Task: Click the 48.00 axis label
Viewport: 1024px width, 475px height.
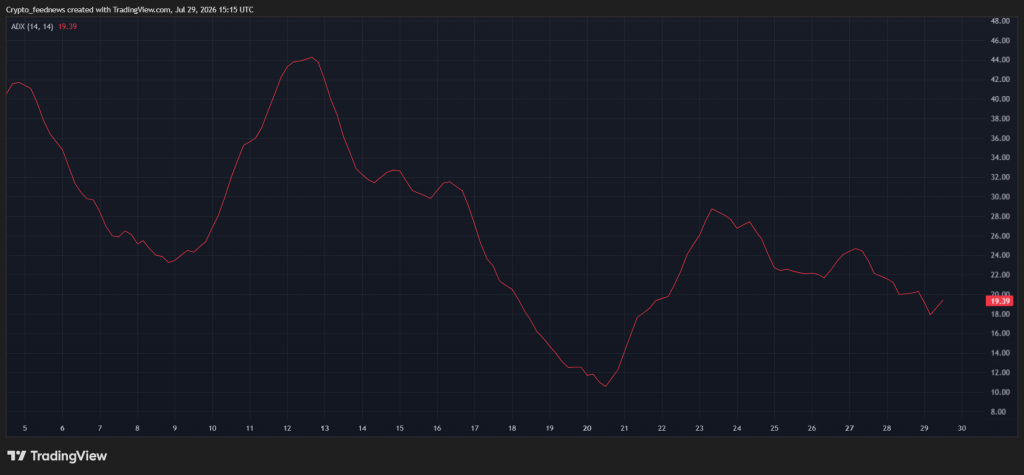Action: pyautogui.click(x=1001, y=21)
